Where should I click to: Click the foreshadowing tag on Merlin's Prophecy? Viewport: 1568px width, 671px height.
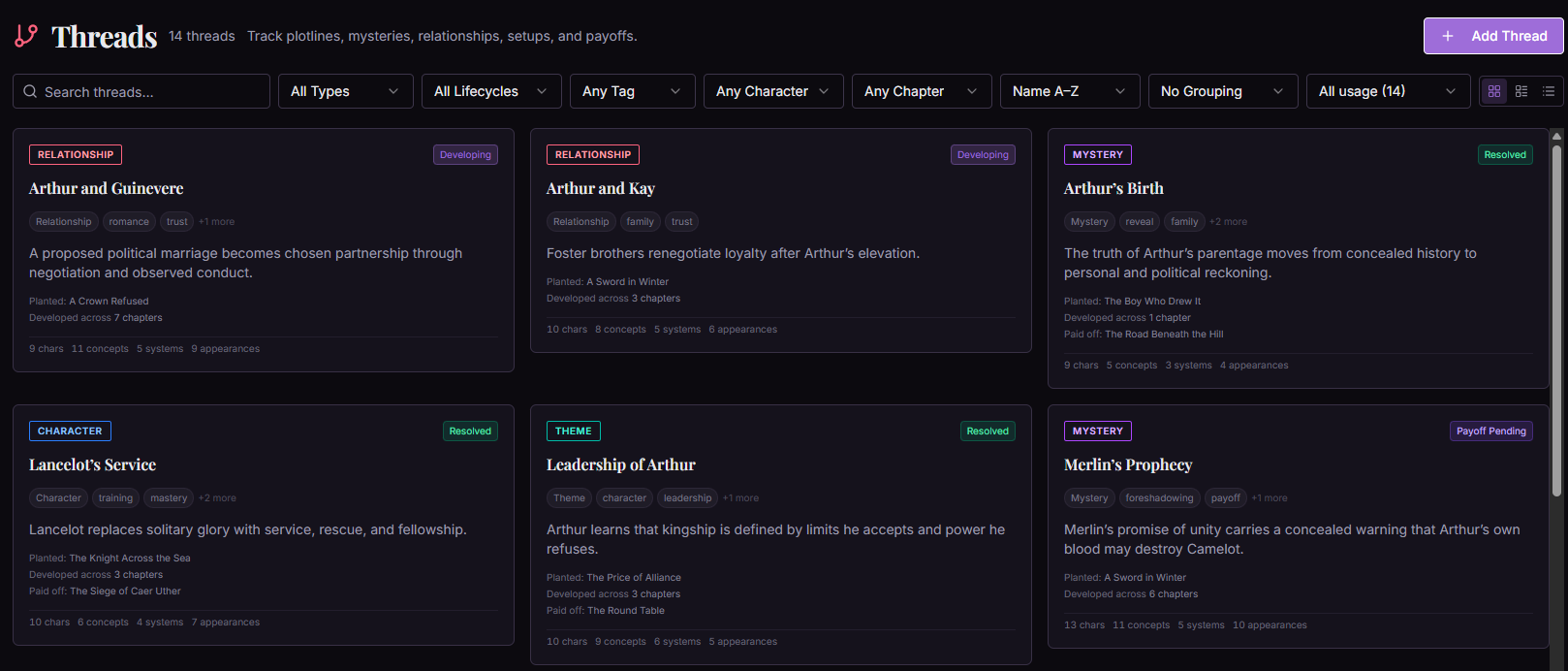[1160, 498]
